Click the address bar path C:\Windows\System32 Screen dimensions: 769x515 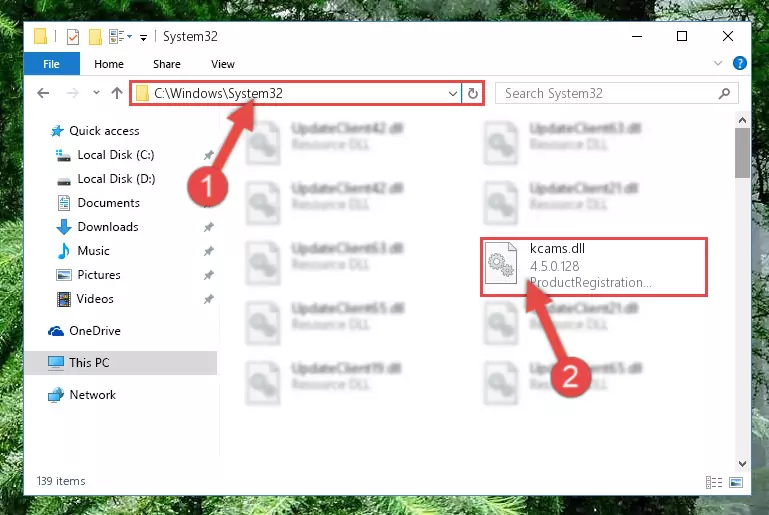[x=218, y=93]
